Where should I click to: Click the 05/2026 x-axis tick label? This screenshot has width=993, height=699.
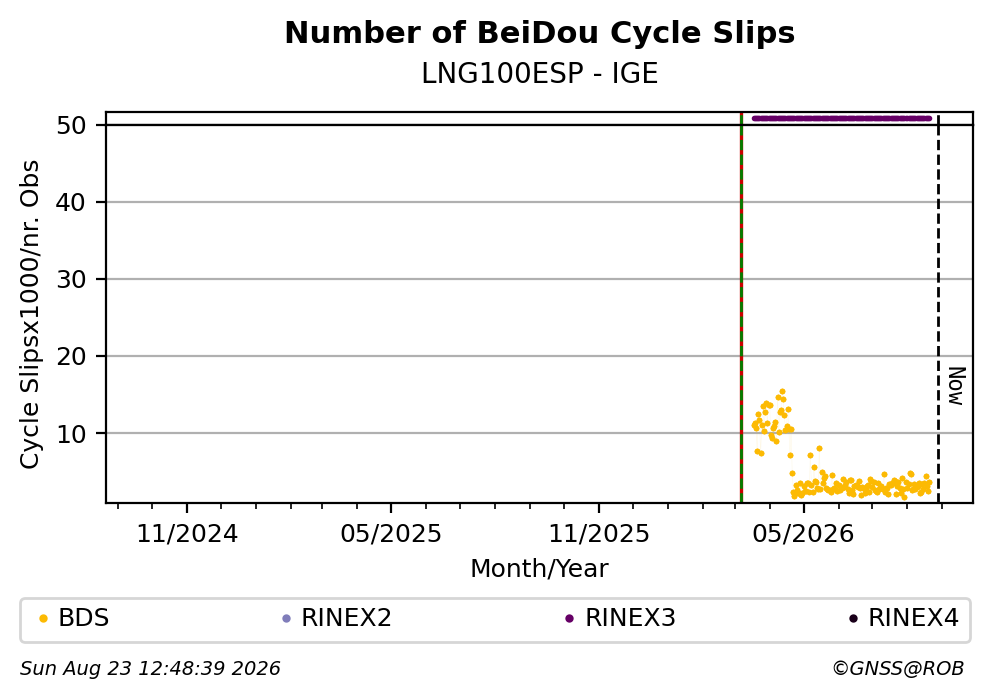(x=803, y=534)
